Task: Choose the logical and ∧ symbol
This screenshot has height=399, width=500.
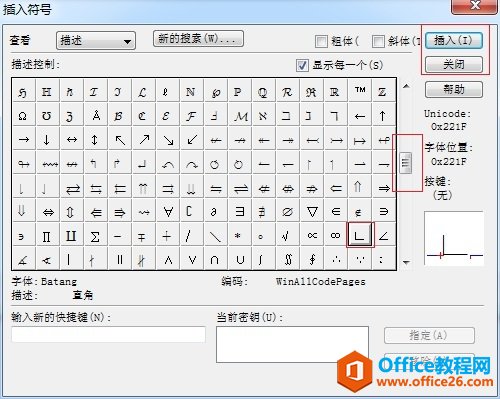Action: pos(168,259)
